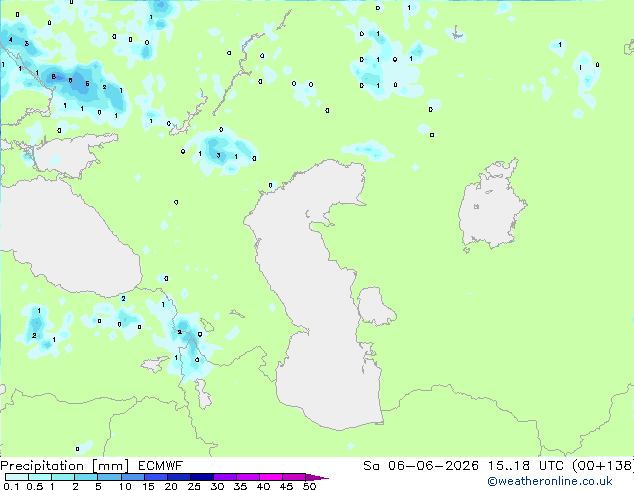Click the precipitation value 4 on the map

(11, 40)
